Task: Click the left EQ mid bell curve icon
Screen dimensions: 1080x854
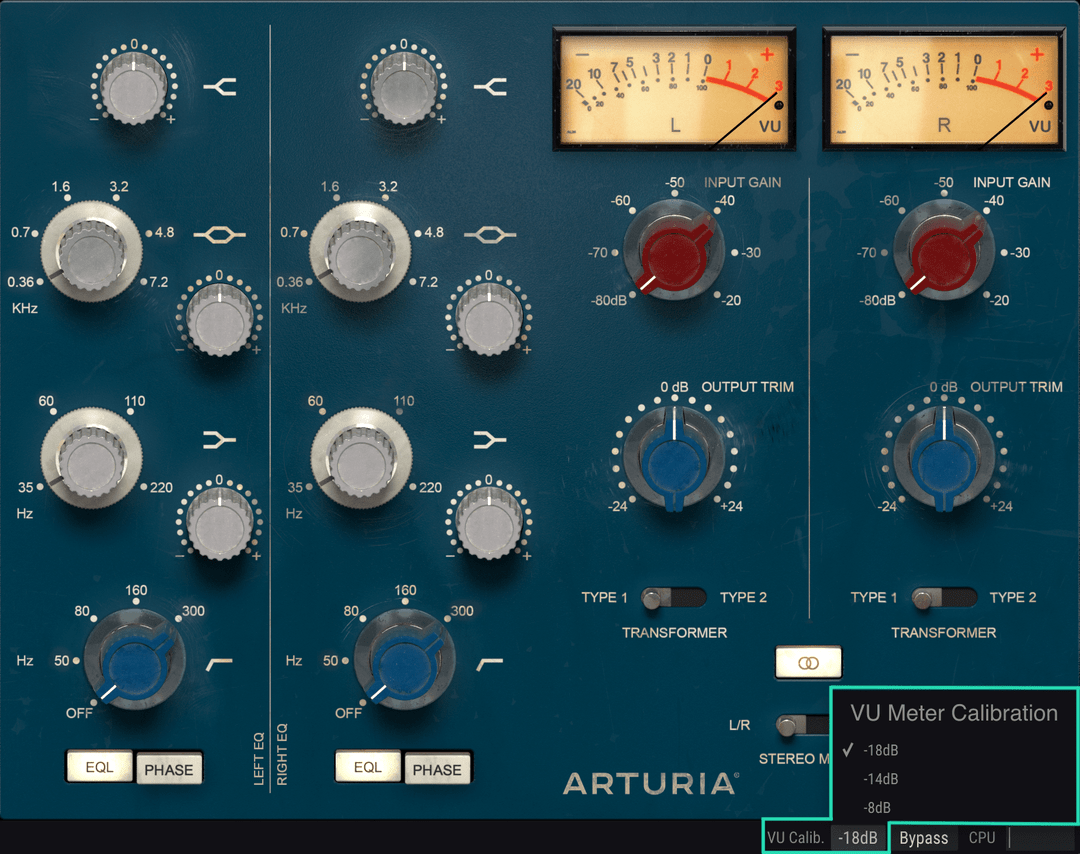Action: coord(219,235)
